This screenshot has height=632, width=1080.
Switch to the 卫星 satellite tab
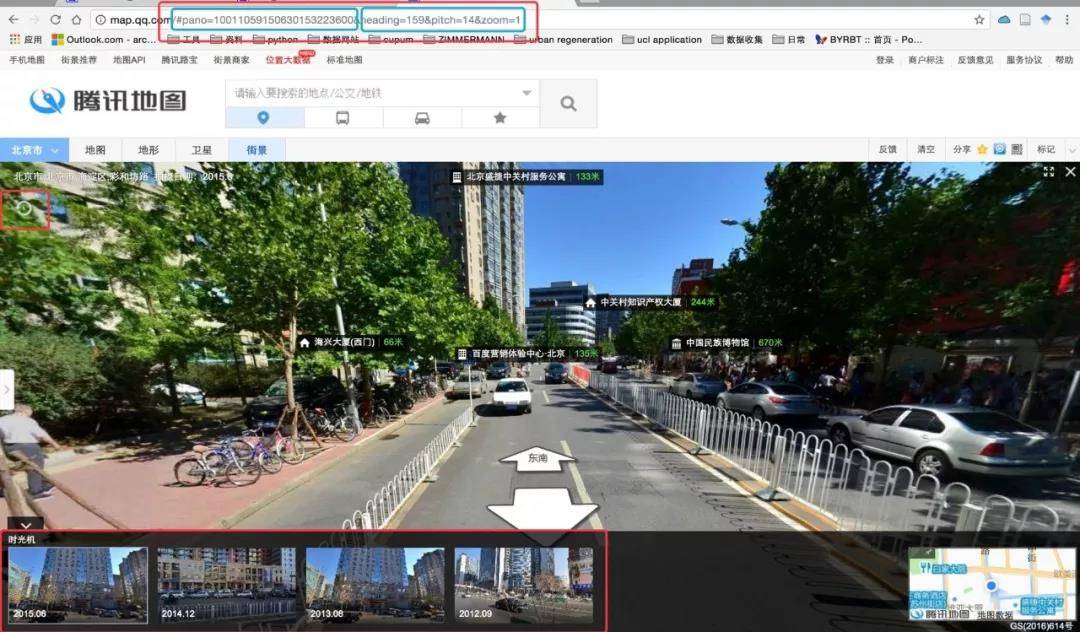coord(202,150)
